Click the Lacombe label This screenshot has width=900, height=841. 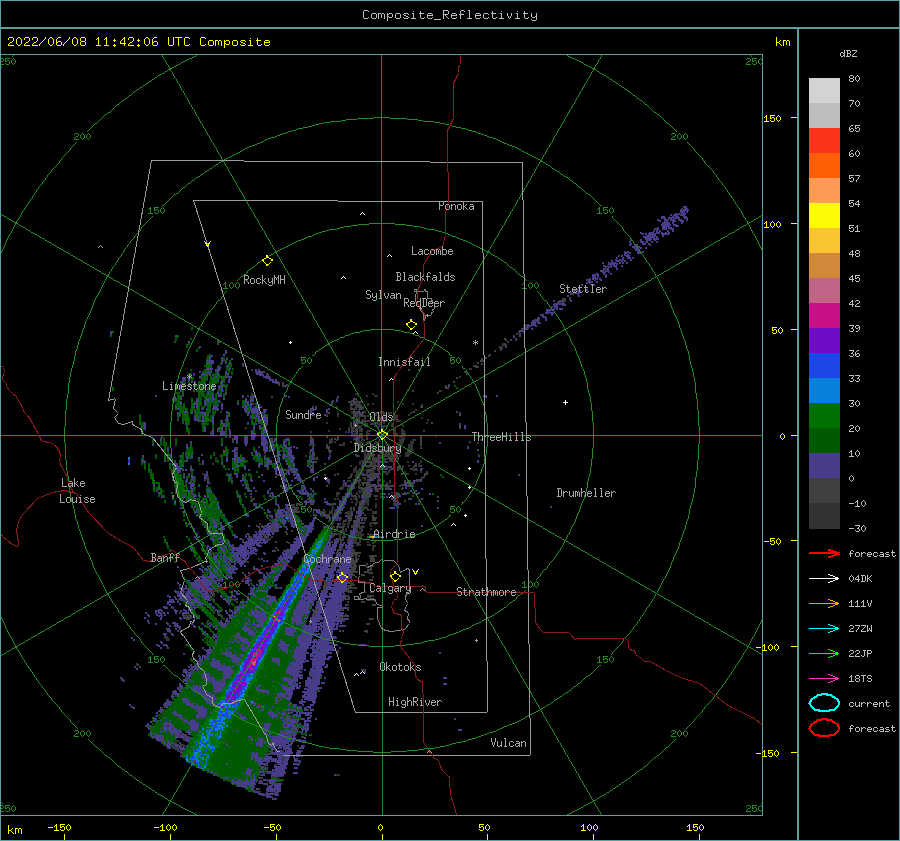pyautogui.click(x=432, y=251)
